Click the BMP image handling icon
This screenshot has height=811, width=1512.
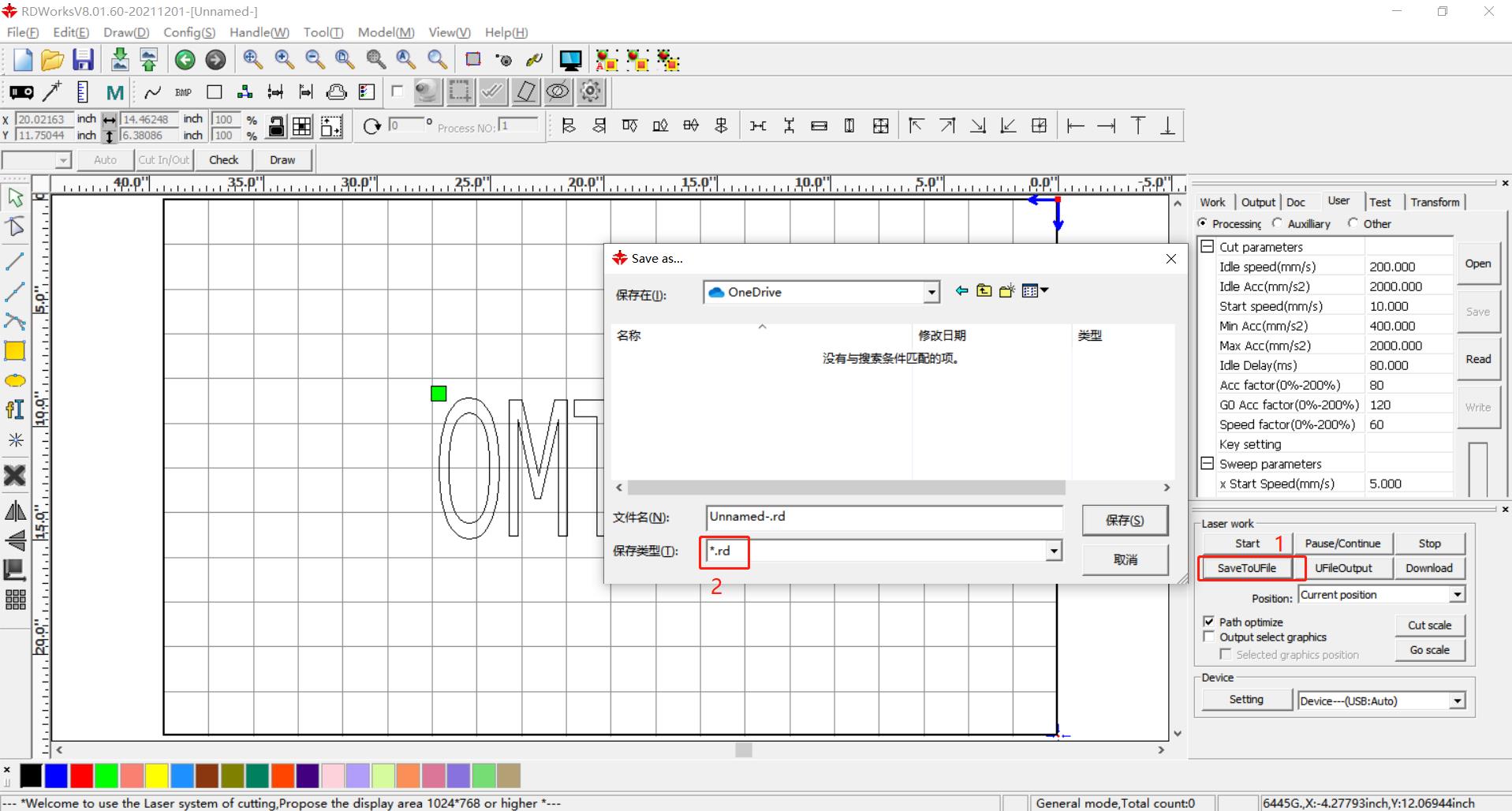(183, 92)
